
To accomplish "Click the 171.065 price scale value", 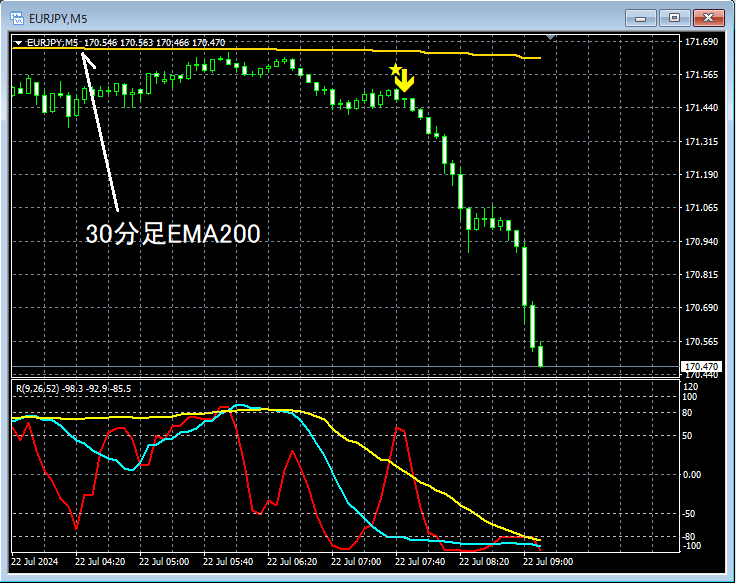I will coord(701,208).
